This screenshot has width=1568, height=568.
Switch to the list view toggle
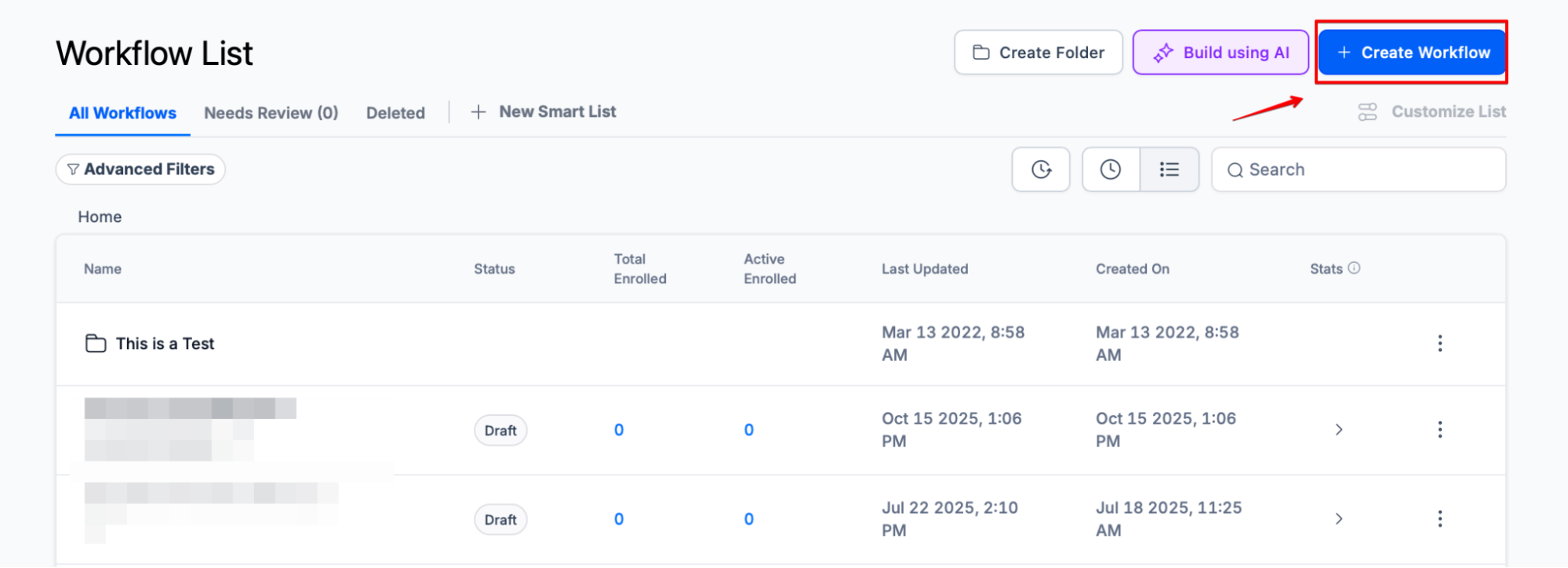pyautogui.click(x=1169, y=169)
